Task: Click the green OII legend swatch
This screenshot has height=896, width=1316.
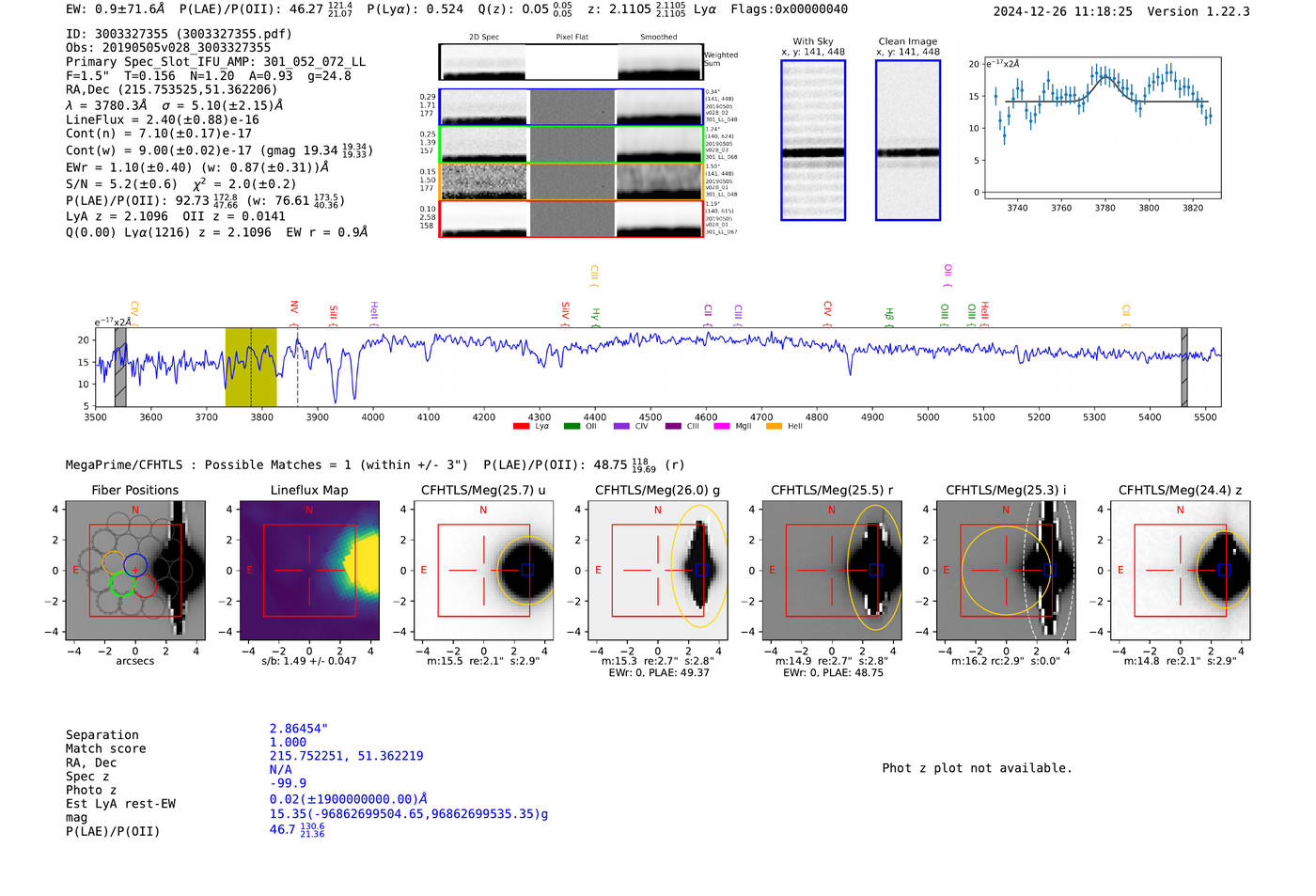Action: (572, 427)
